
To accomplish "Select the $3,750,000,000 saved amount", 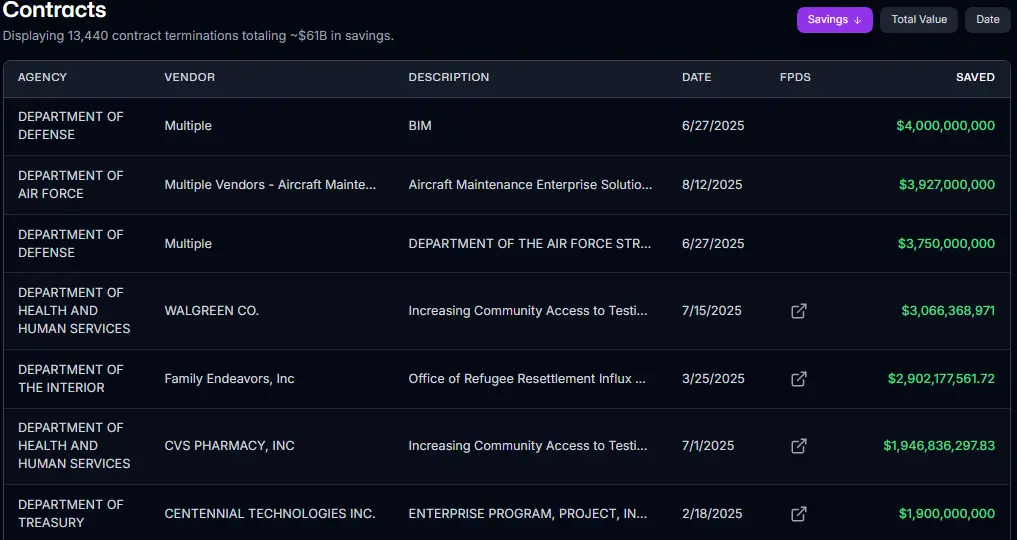I will tap(946, 244).
